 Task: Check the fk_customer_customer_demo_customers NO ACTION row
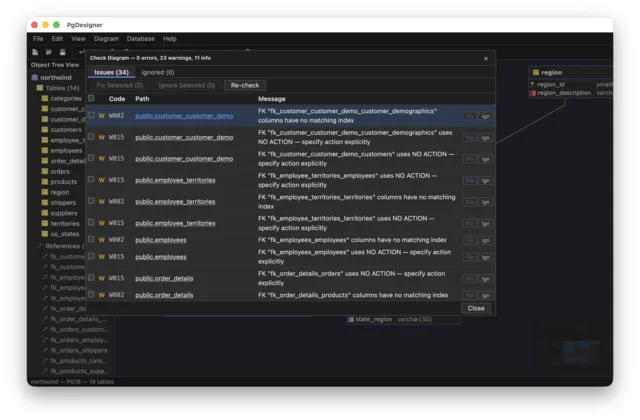coord(91,158)
